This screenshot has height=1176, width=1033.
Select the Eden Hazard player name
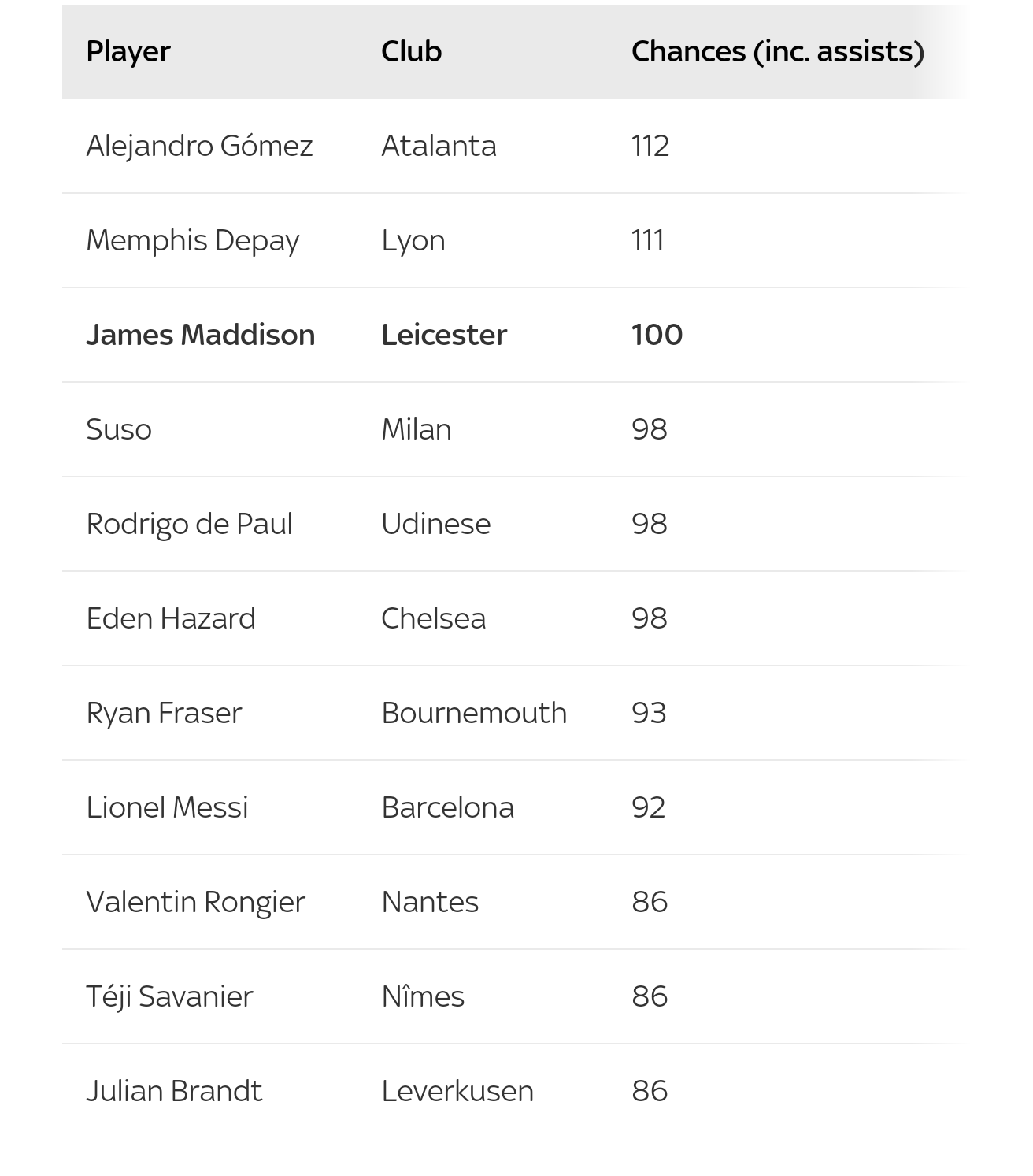coord(171,618)
